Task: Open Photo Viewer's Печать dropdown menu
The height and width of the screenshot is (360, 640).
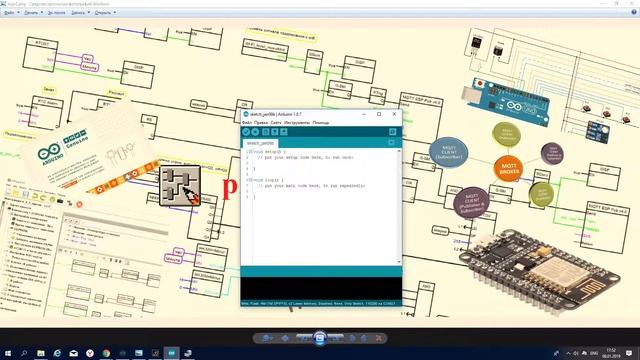Action: click(33, 13)
